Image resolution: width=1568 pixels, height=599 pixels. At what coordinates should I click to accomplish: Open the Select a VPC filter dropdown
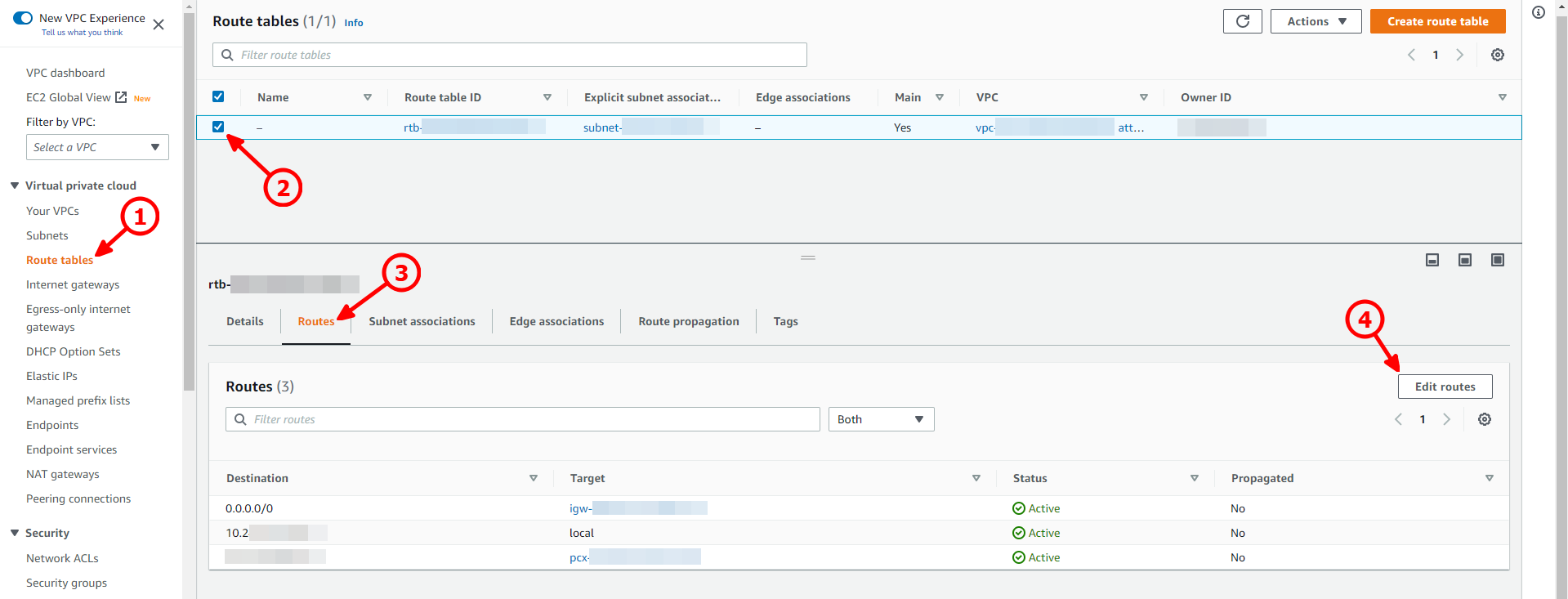click(97, 147)
